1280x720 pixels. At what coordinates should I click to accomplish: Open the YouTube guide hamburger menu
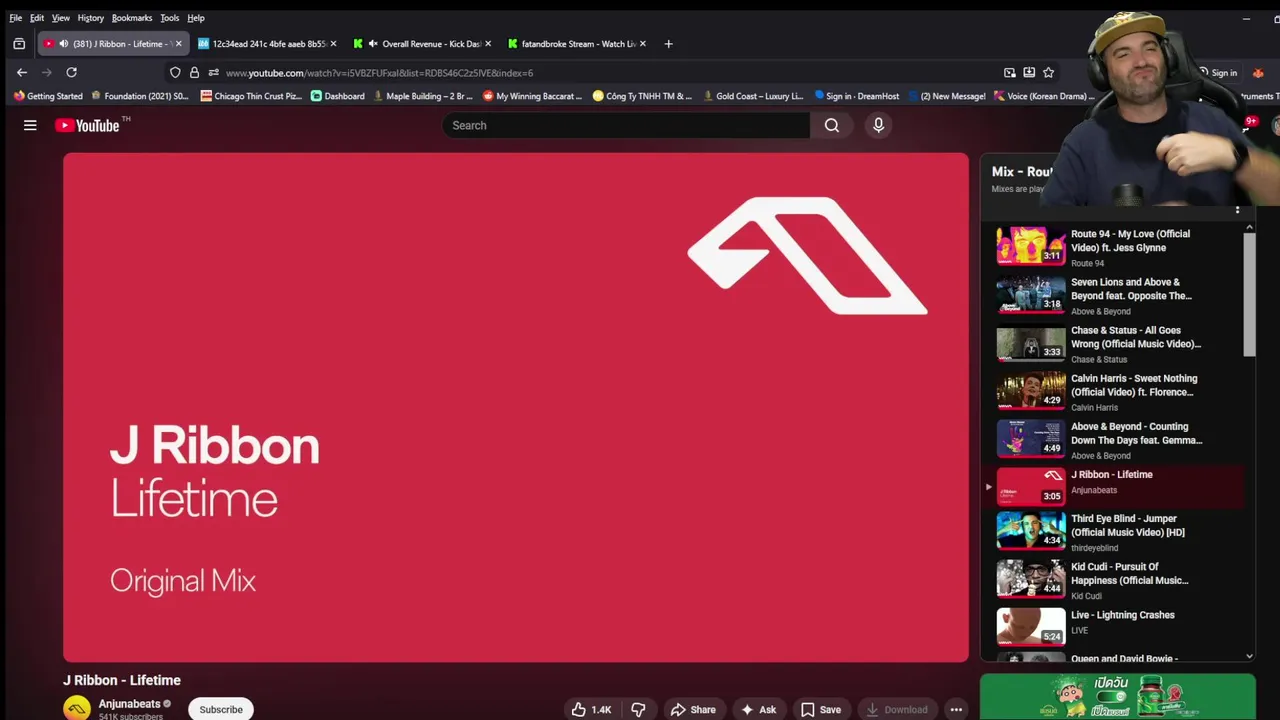(30, 125)
